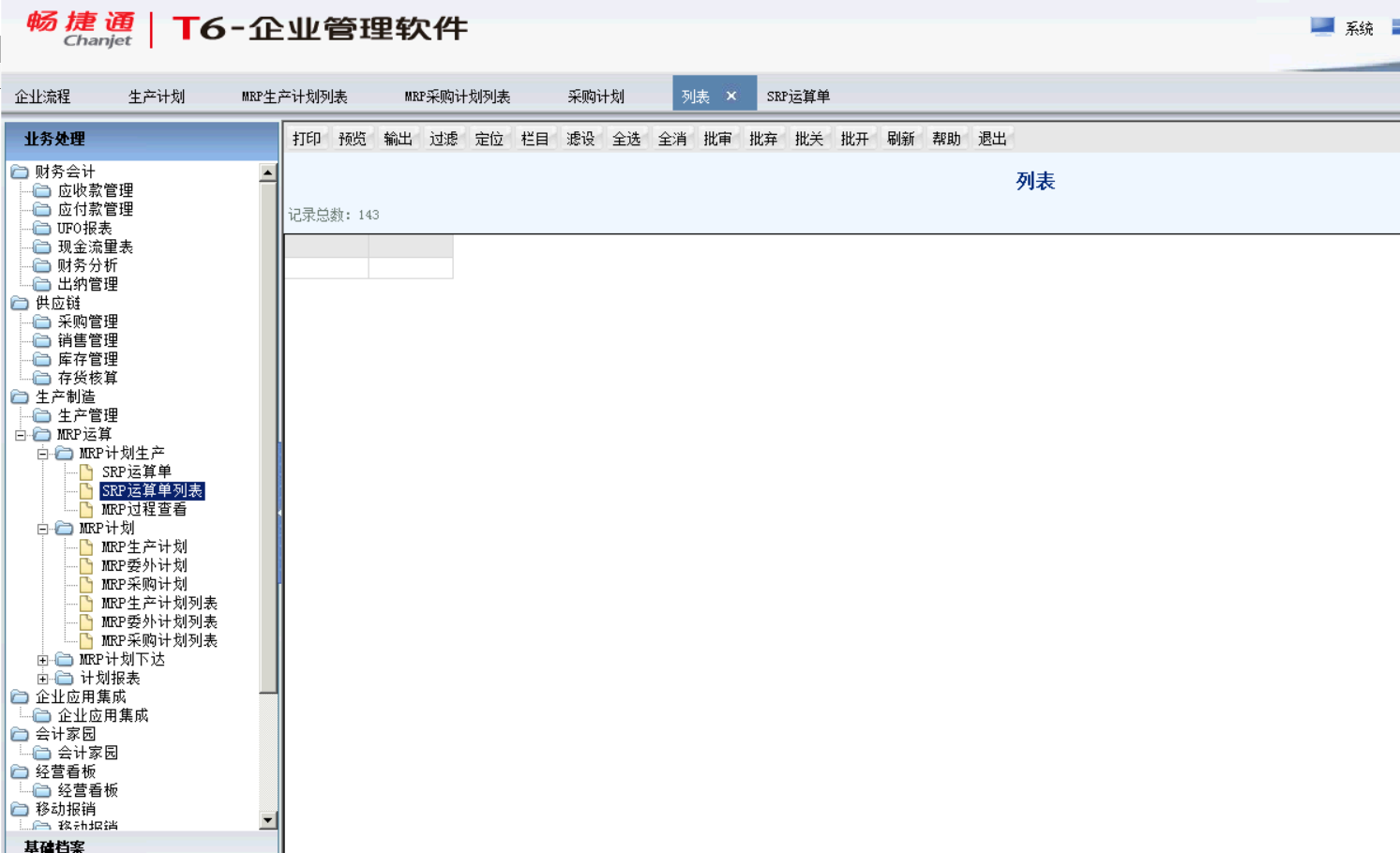Click the 过滤 toolbar button

[444, 139]
